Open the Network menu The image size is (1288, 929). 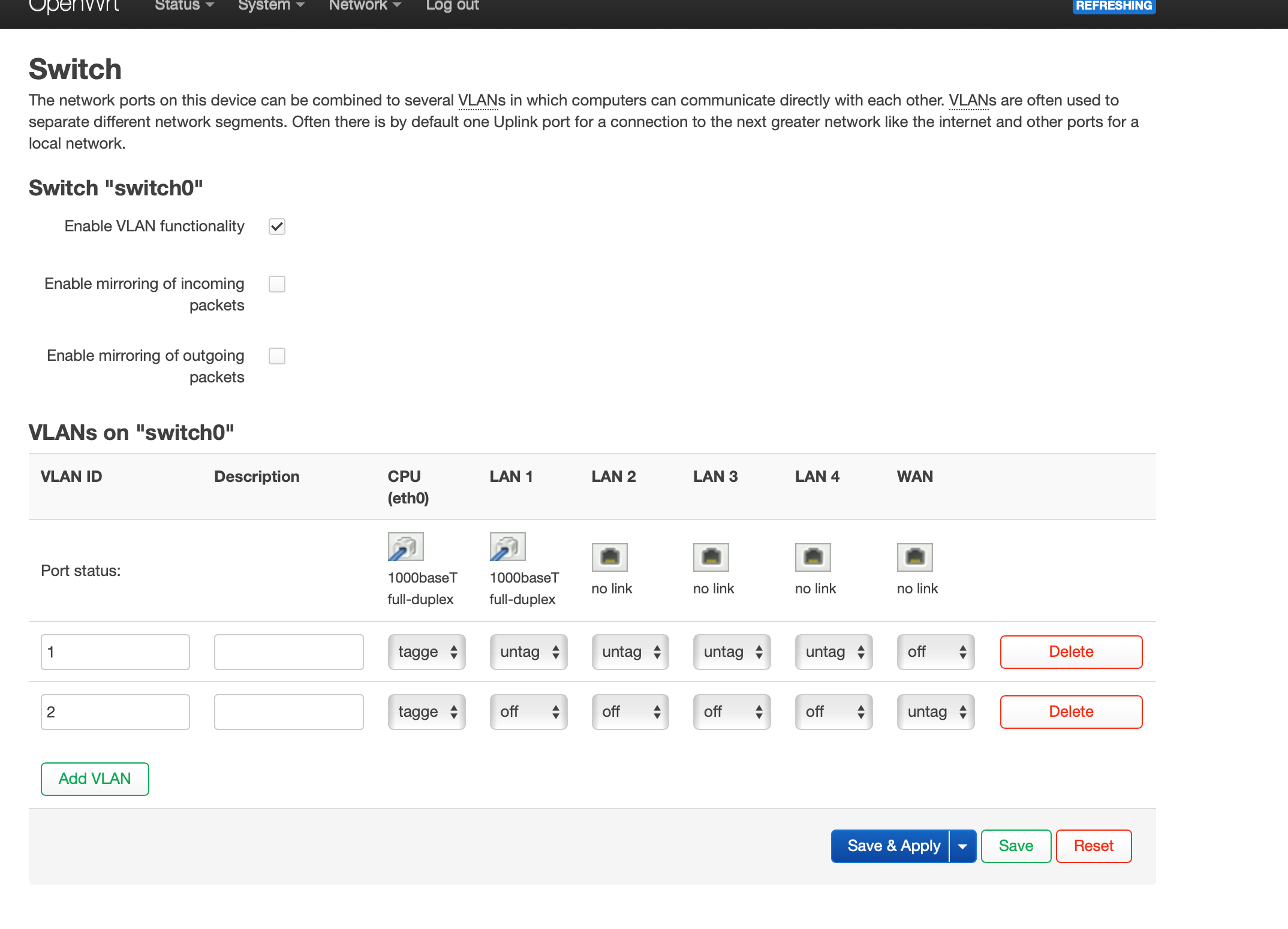click(x=364, y=6)
